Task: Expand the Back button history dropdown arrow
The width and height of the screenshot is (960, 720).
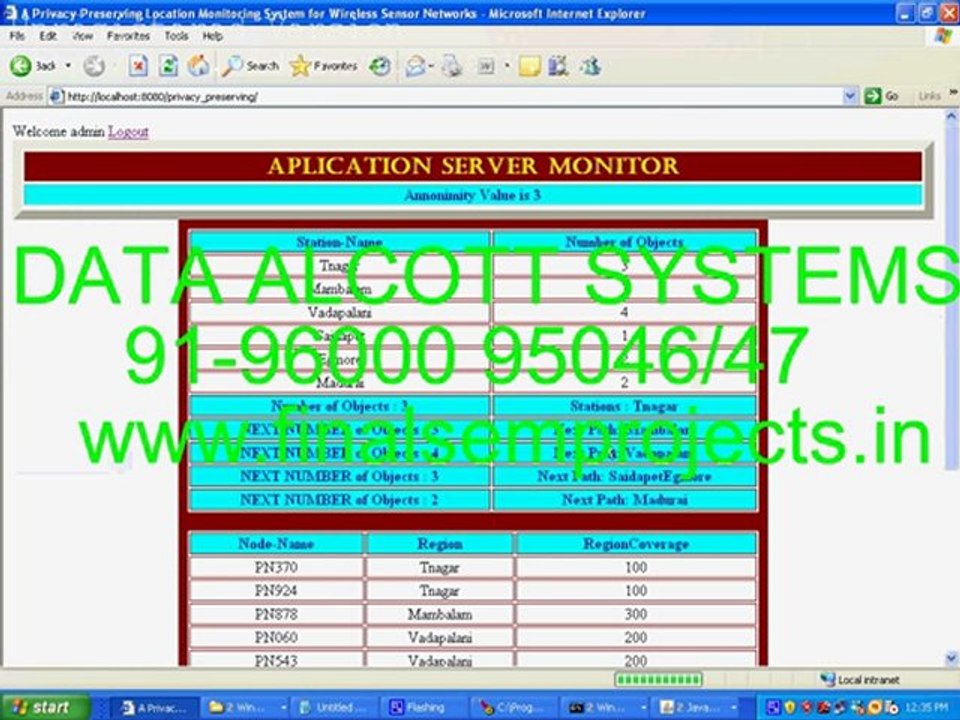Action: pyautogui.click(x=68, y=66)
